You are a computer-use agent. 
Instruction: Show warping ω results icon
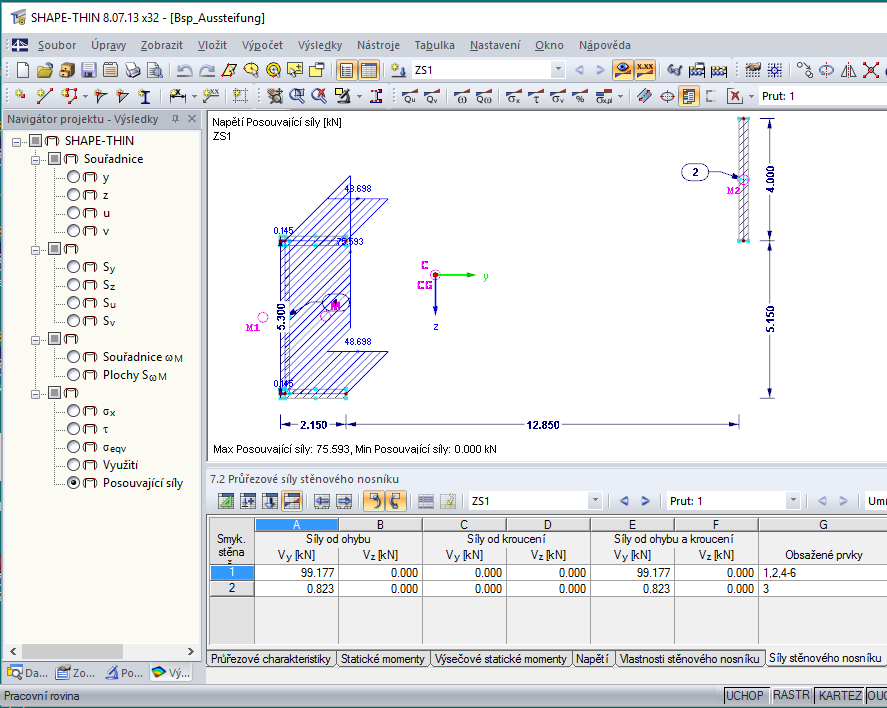point(462,96)
